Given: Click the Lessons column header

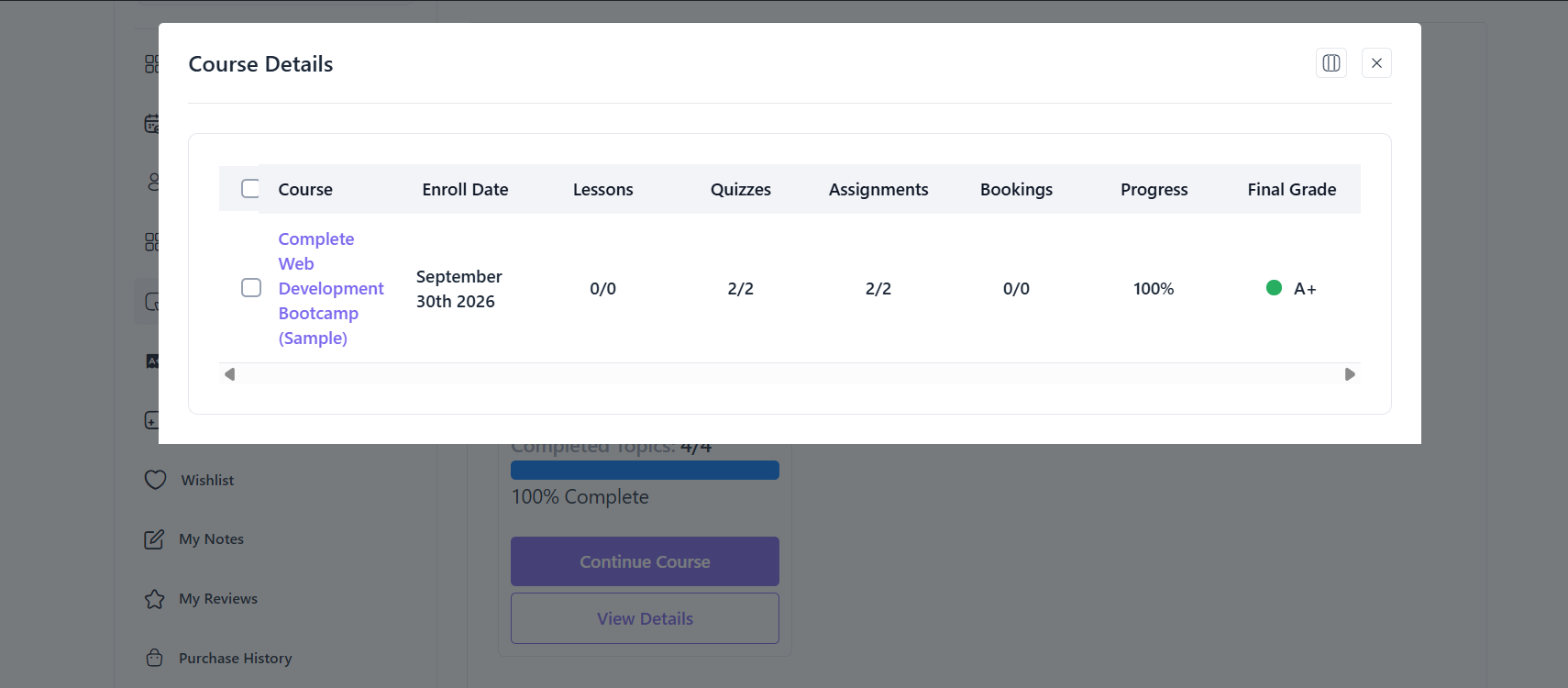Looking at the screenshot, I should (602, 189).
